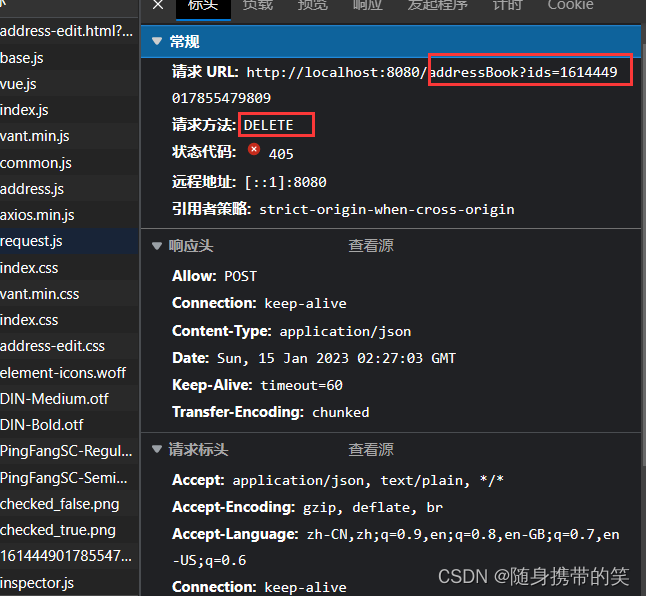This screenshot has height=596, width=646.
Task: Collapse the 响应头 section
Action: pos(157,246)
